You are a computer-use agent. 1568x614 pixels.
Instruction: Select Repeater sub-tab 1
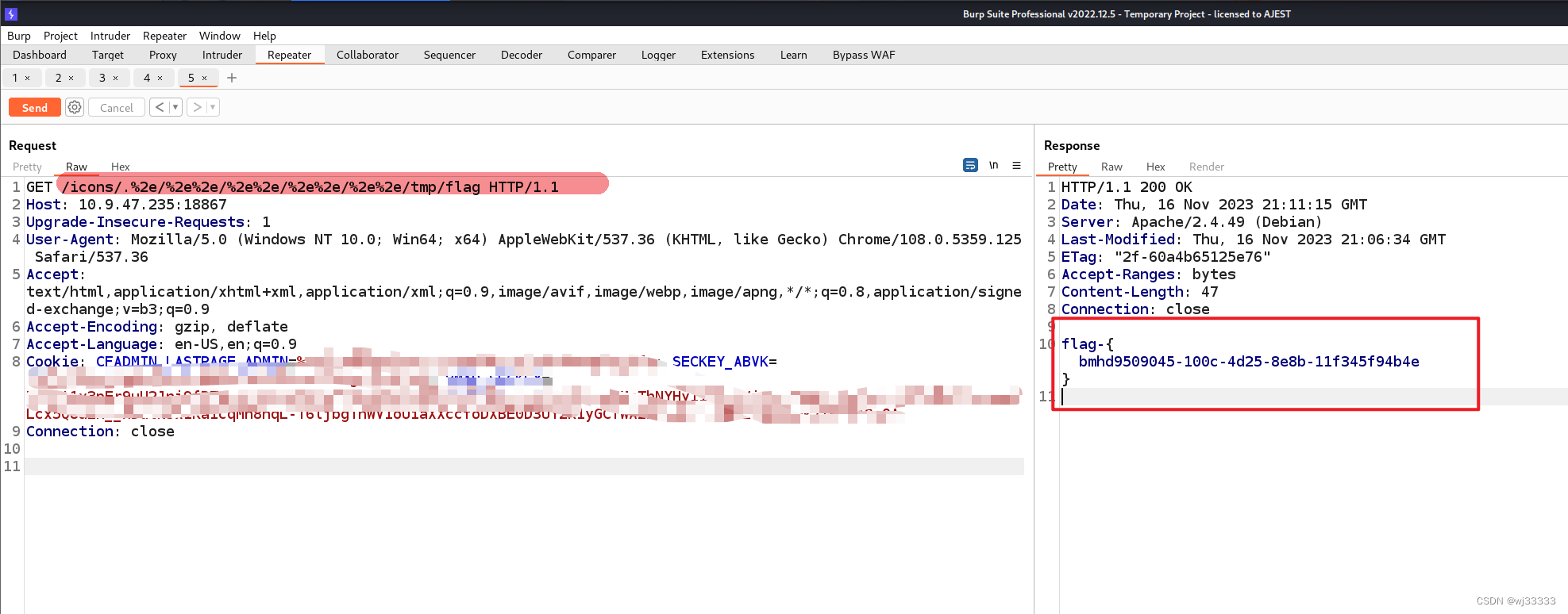pos(15,78)
